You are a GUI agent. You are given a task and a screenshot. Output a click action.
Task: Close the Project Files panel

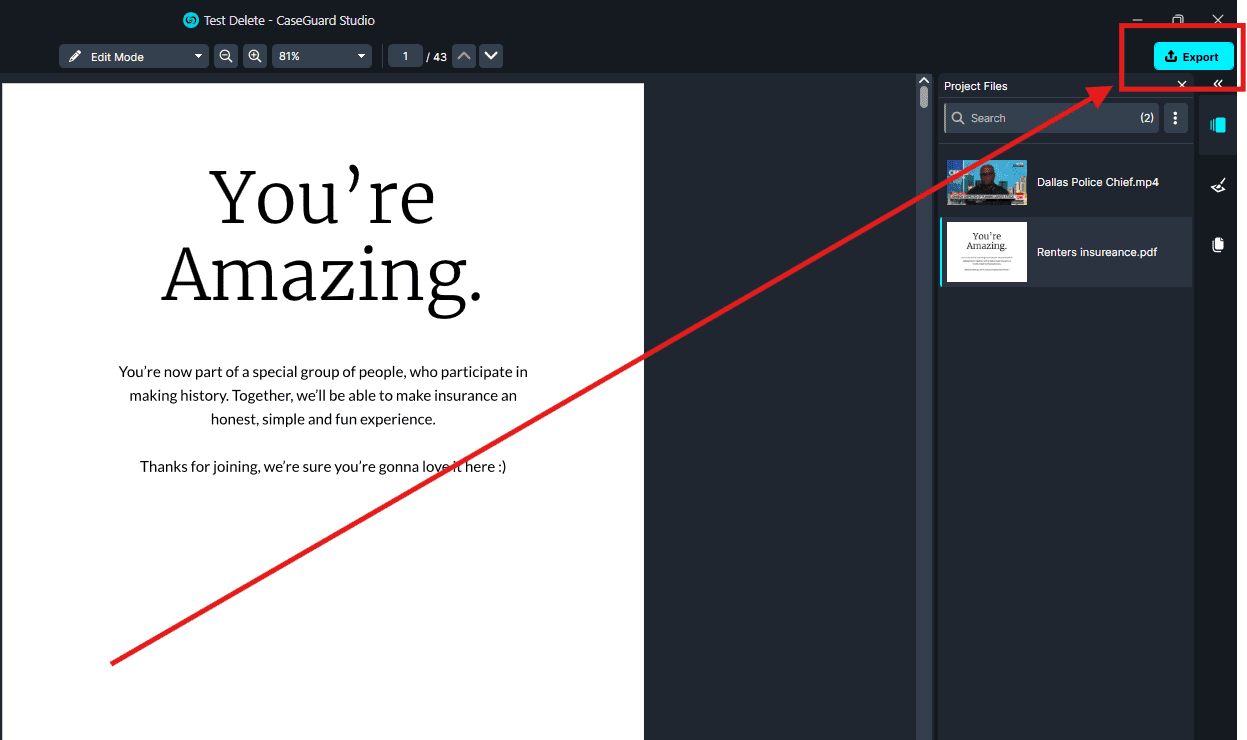click(x=1181, y=86)
